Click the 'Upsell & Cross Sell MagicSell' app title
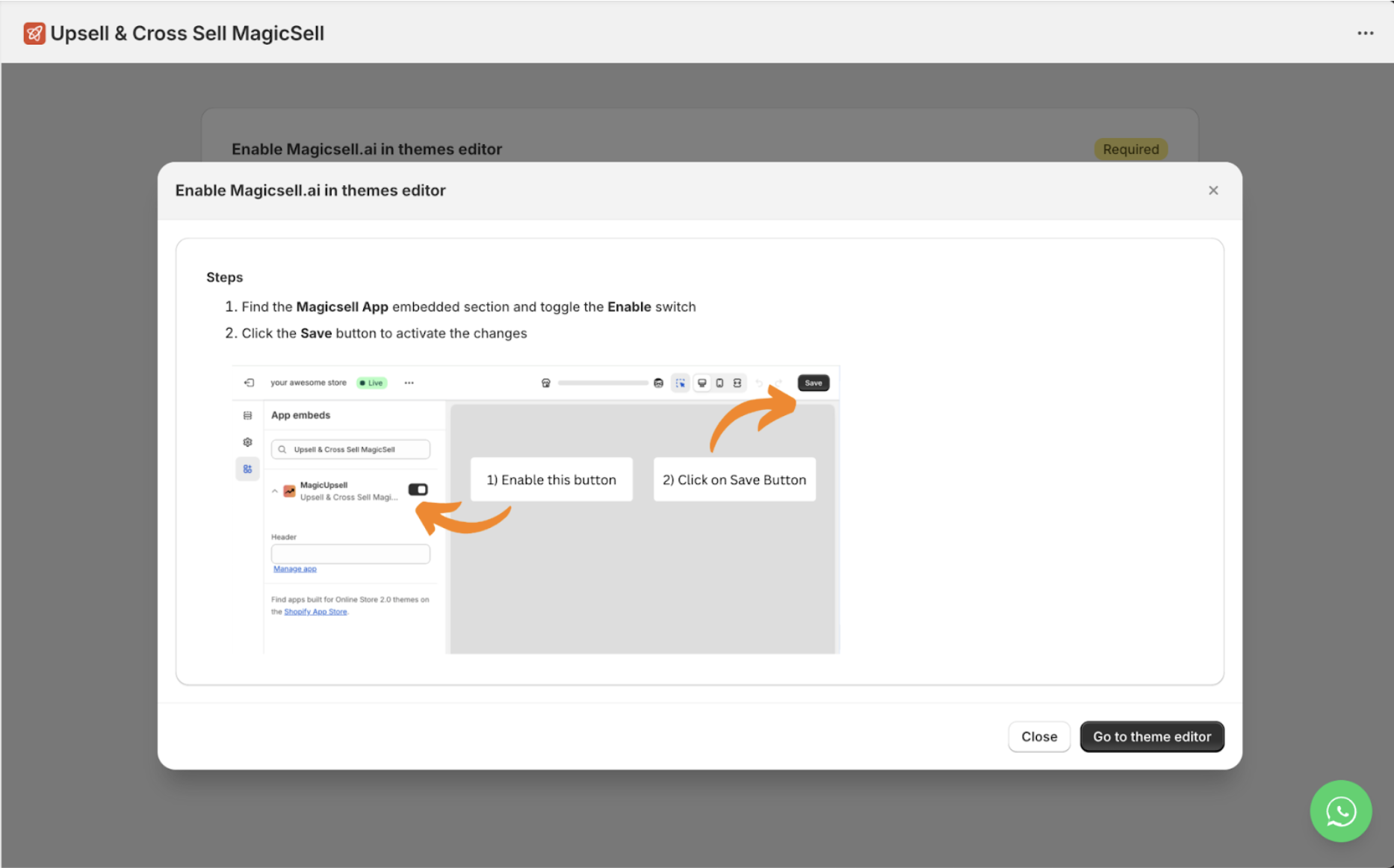The width and height of the screenshot is (1394, 868). (x=188, y=34)
